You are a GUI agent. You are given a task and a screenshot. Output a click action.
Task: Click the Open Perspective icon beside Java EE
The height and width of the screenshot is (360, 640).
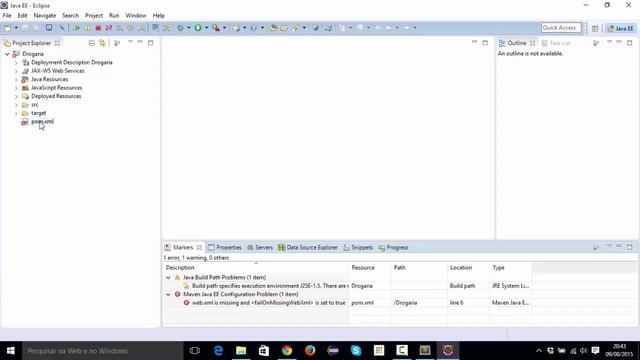coord(595,28)
